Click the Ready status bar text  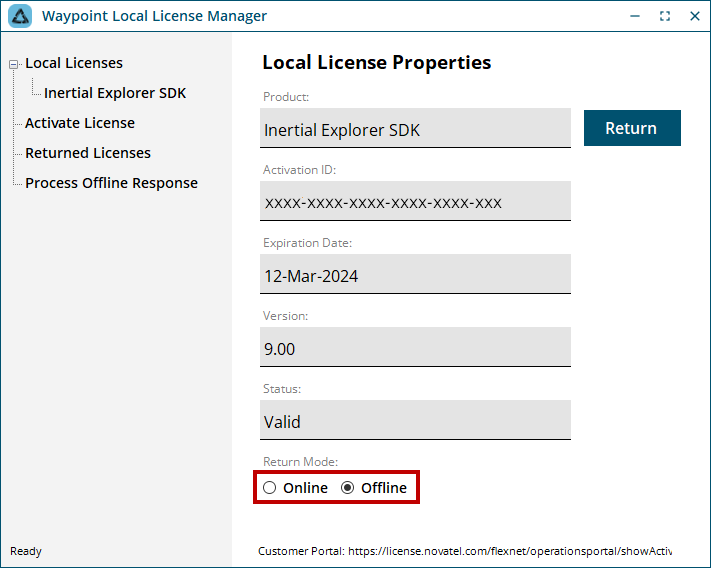[x=26, y=551]
